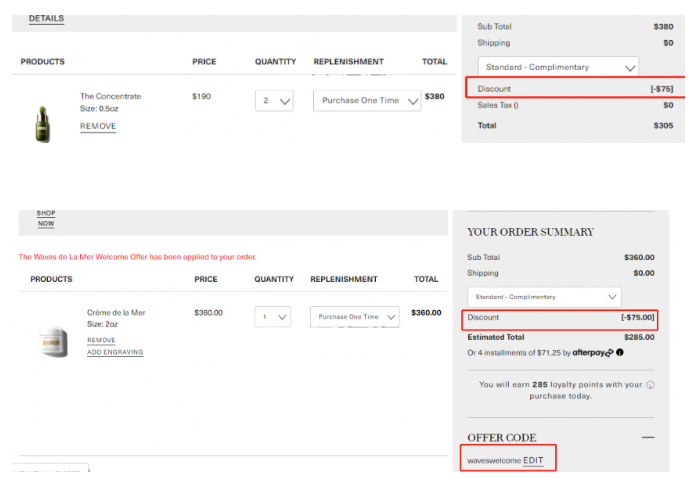Click EDIT next to waveswelcome code
This screenshot has width=692, height=478.
[x=533, y=460]
